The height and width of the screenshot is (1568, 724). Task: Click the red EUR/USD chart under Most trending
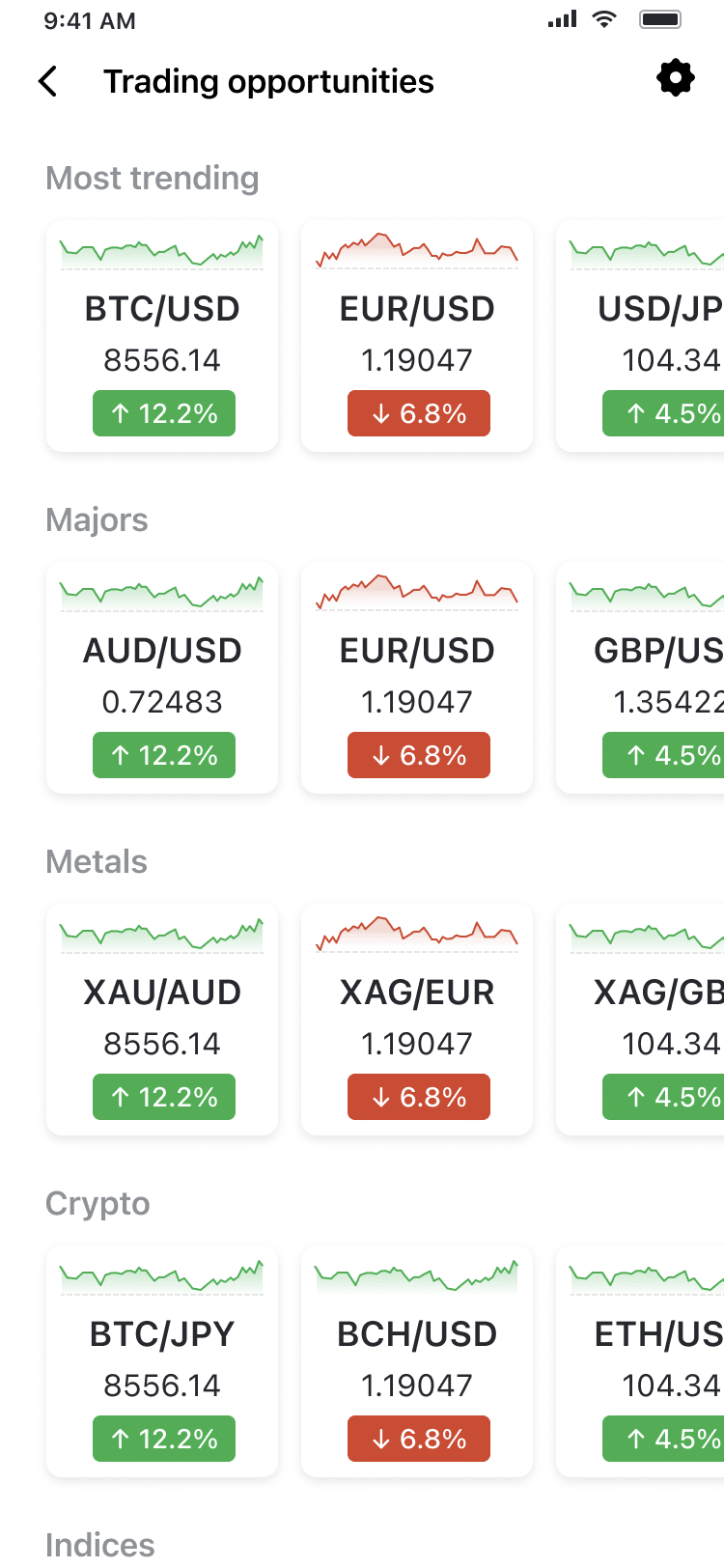417,250
